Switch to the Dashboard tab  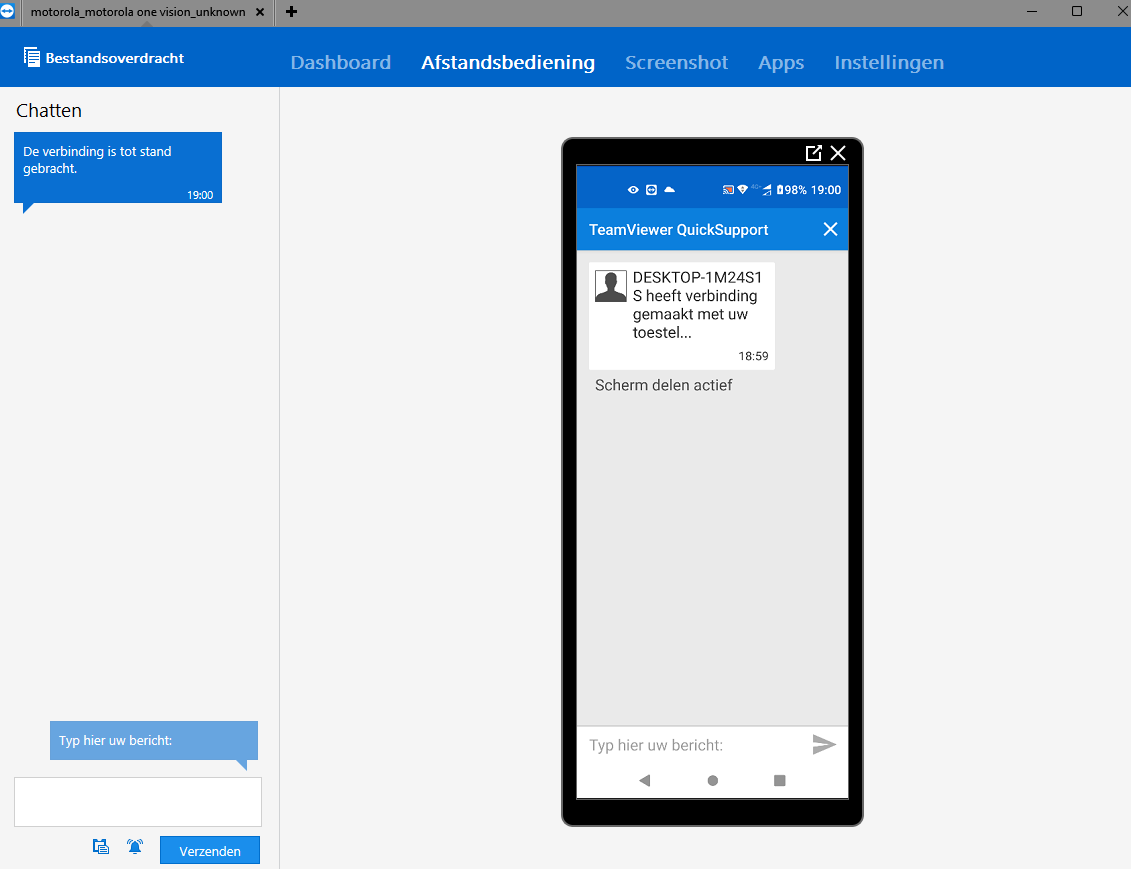(x=340, y=62)
